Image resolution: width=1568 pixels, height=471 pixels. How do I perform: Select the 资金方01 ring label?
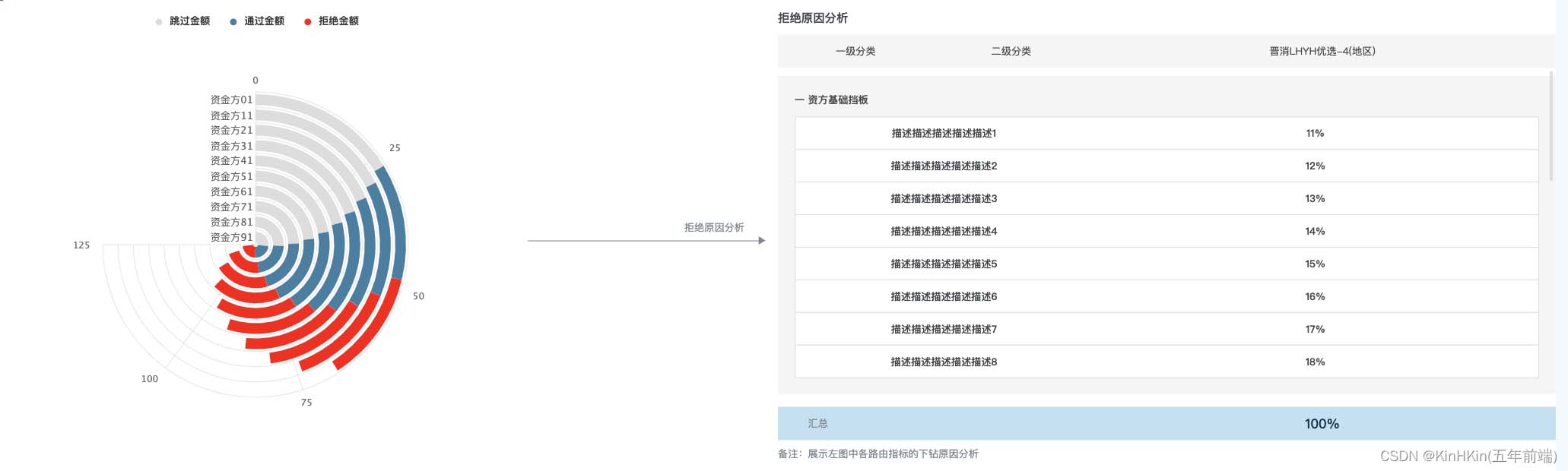[x=231, y=100]
